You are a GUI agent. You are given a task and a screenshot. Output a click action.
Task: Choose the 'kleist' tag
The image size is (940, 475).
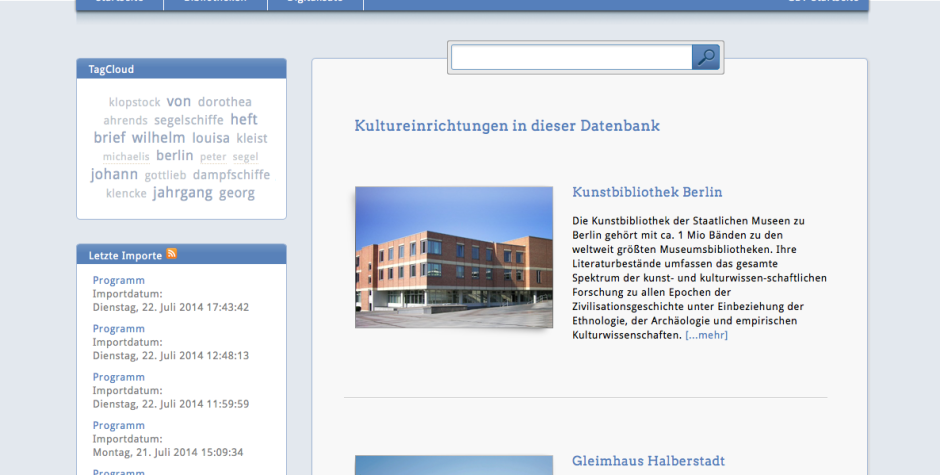point(252,139)
